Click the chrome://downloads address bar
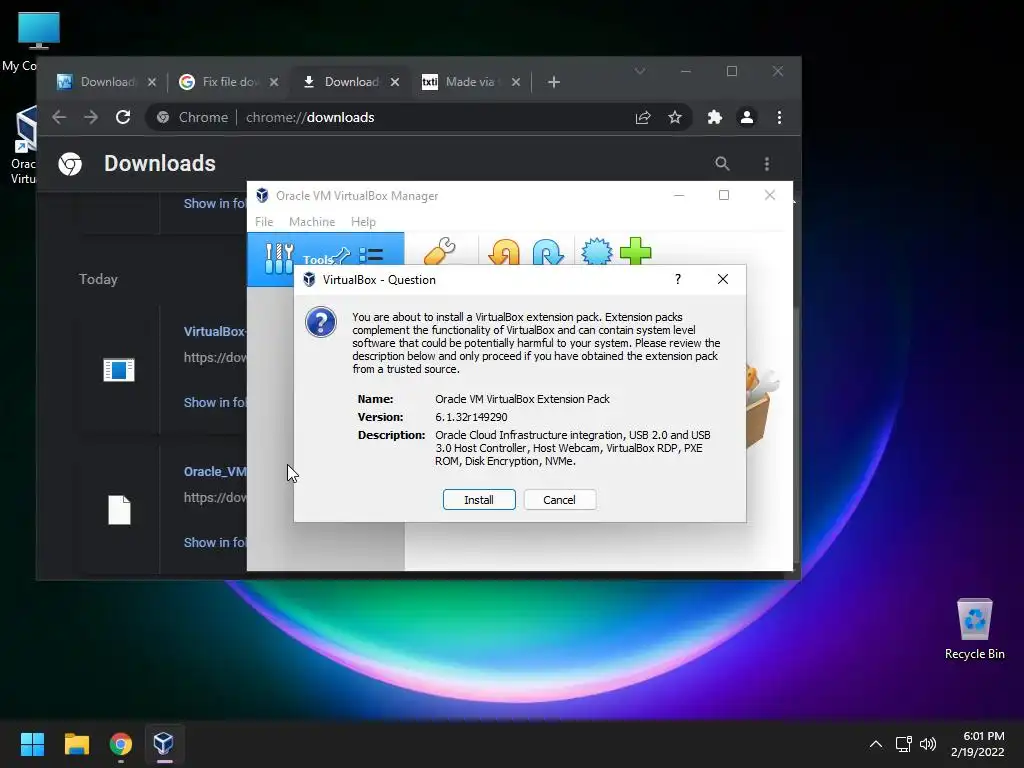 418,117
